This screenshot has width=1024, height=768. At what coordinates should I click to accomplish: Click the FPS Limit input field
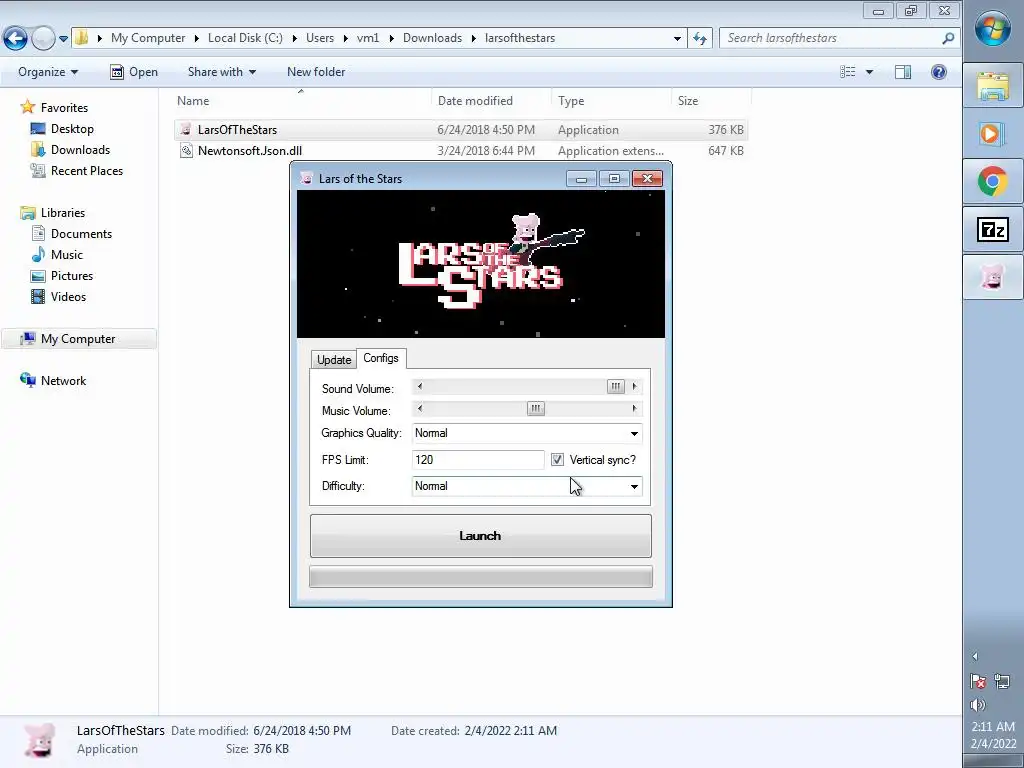[478, 460]
